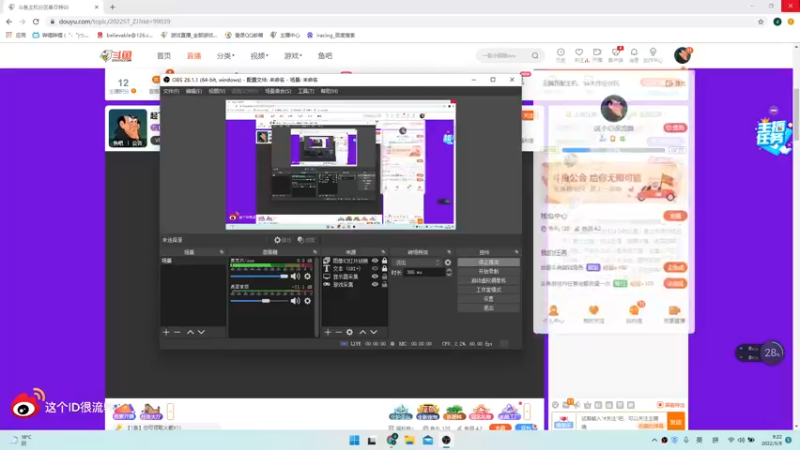Increase the transition duration with the up stepper arrow
This screenshot has height=450, width=800.
[x=449, y=270]
